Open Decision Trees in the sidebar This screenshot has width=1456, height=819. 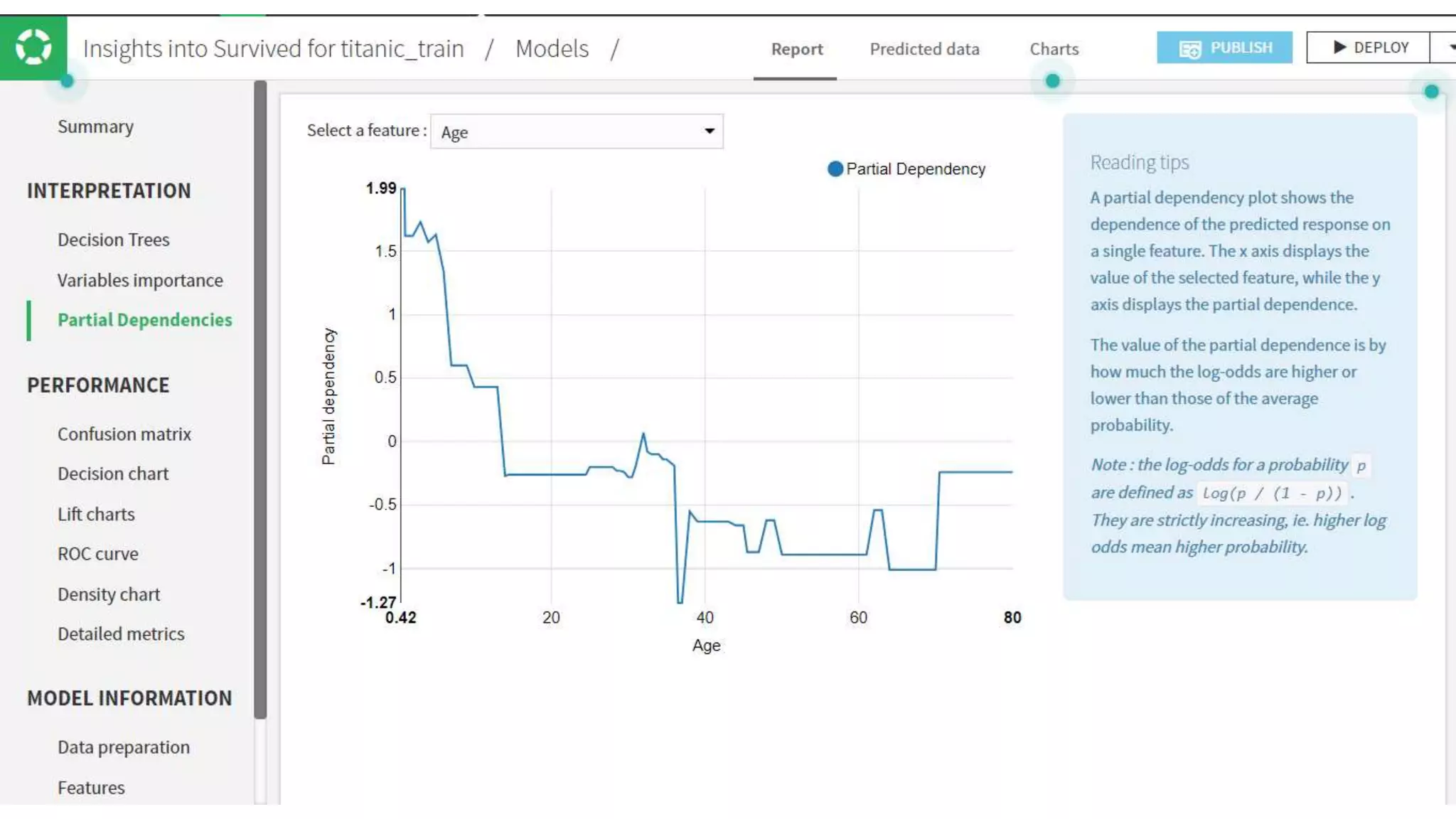point(113,240)
